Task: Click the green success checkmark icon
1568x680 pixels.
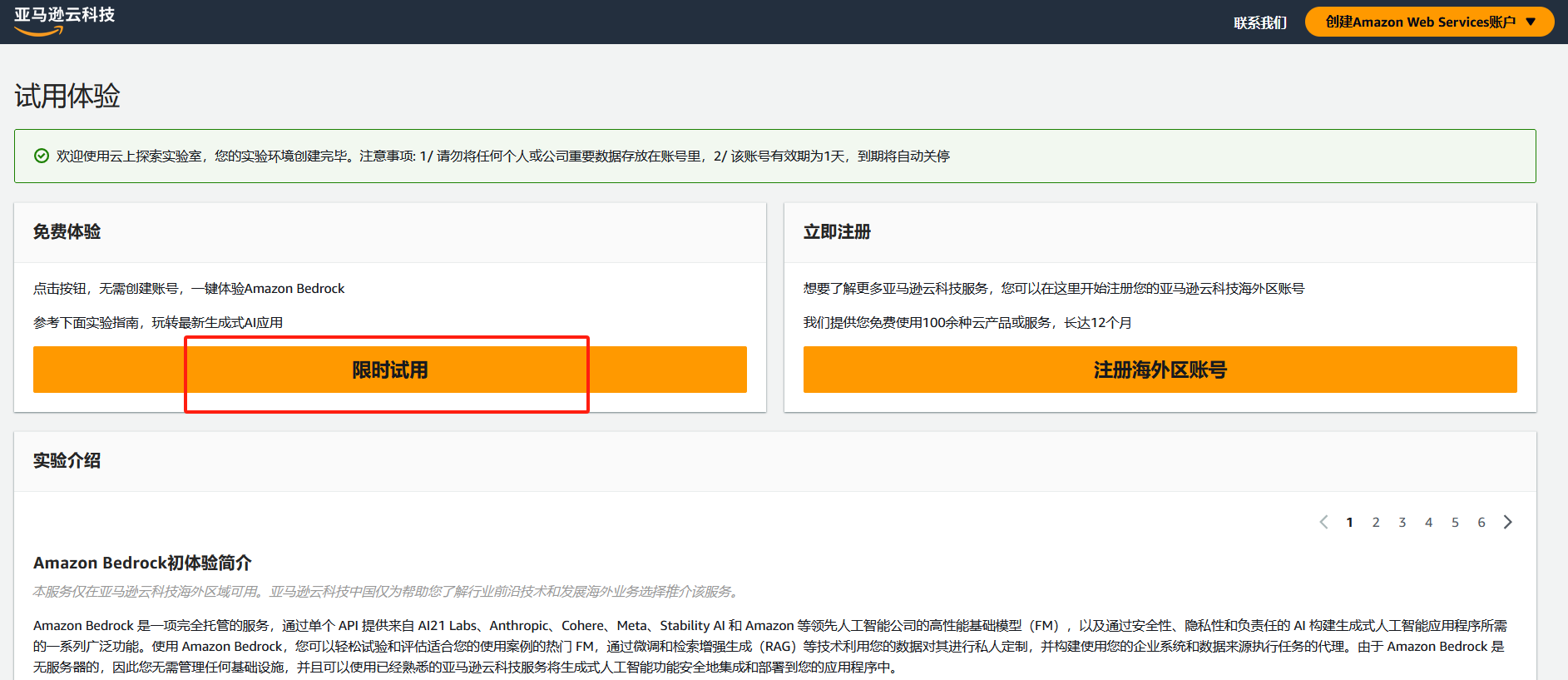Action: tap(42, 156)
